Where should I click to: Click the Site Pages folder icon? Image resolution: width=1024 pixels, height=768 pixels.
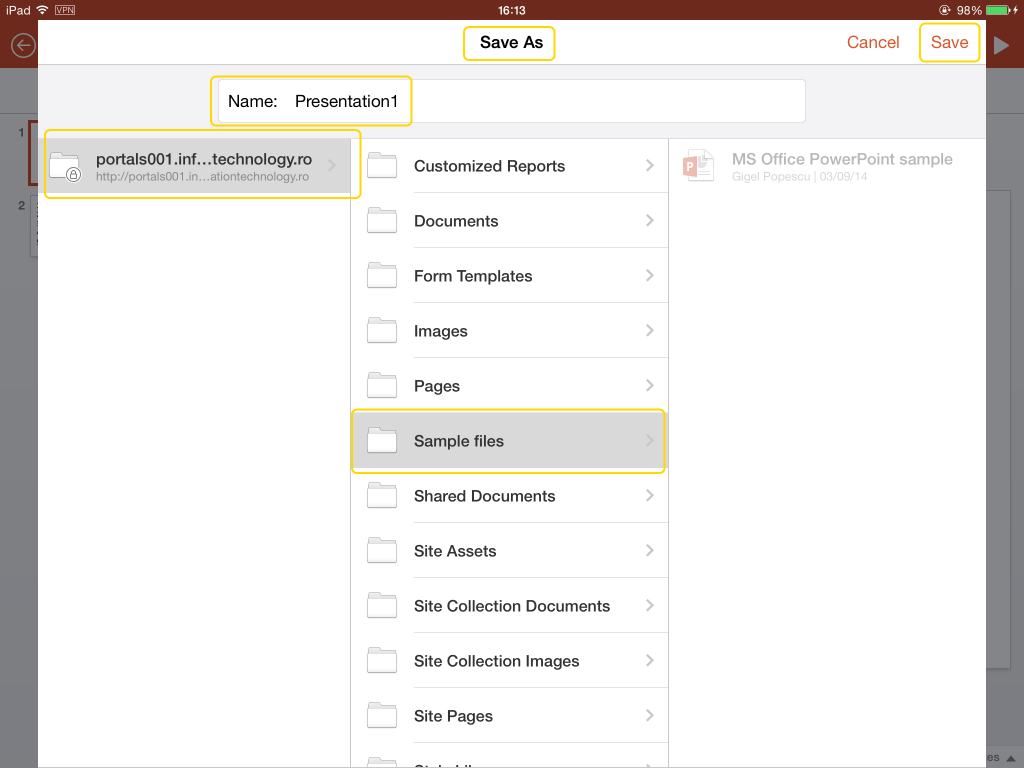pos(382,716)
